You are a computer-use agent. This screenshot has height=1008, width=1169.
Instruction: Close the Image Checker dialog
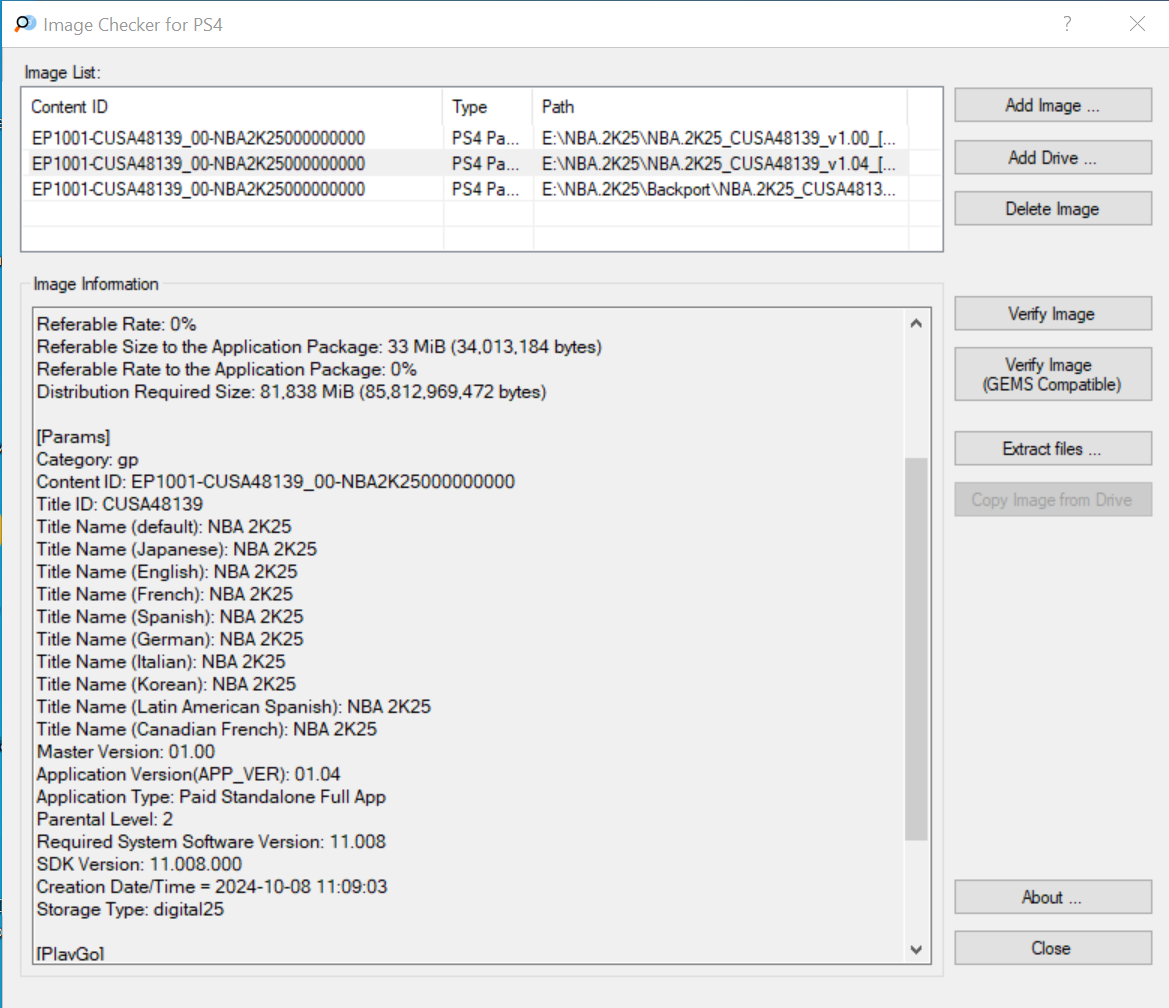click(1053, 948)
